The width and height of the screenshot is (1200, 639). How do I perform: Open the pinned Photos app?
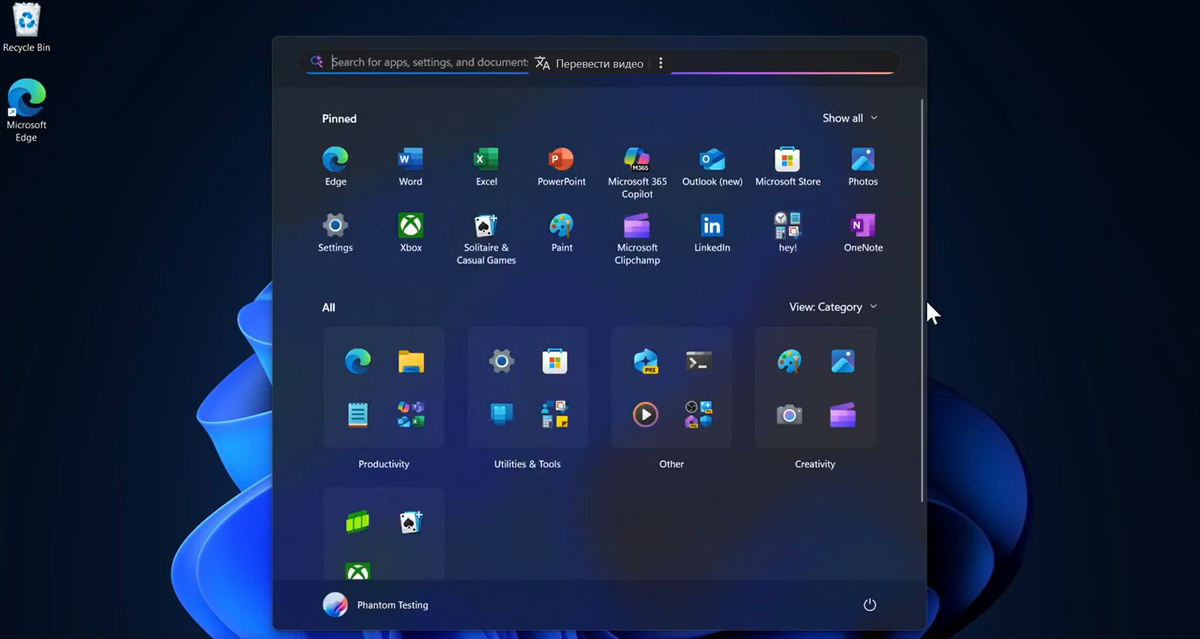point(863,166)
